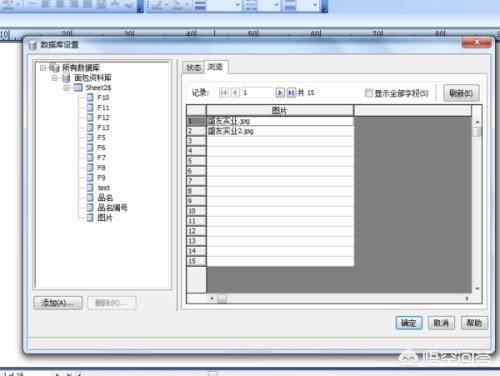The image size is (500, 376).
Task: Select the 图片 field in the tree
Action: click(x=105, y=218)
